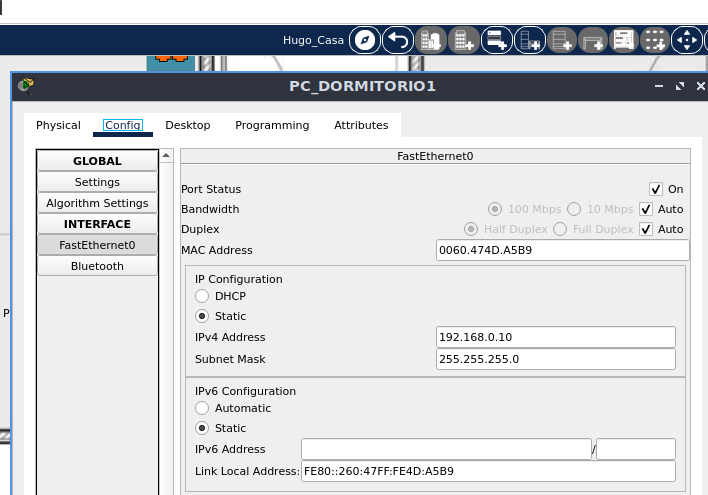Open the Algorithm Settings section
Image resolution: width=708 pixels, height=495 pixels.
click(x=97, y=203)
